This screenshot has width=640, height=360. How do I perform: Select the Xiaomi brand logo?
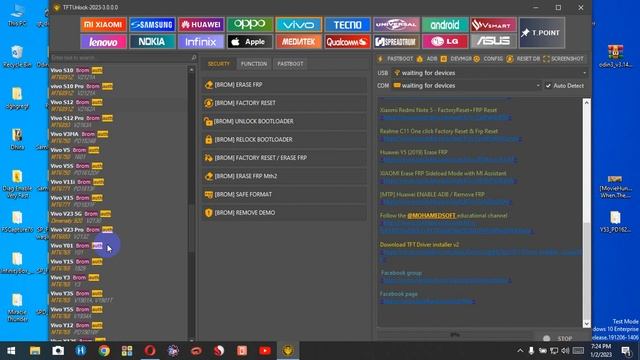[x=103, y=25]
